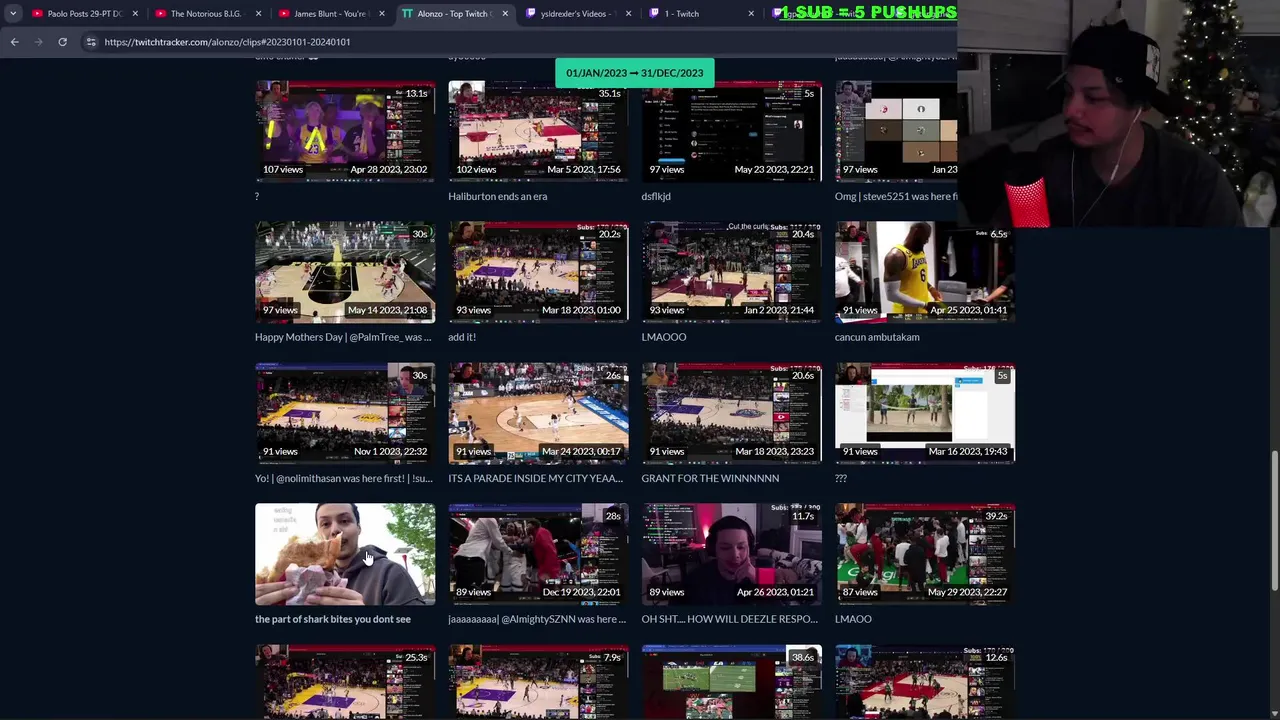Close the 1 - Twitch tab
1280x720 pixels.
751,14
